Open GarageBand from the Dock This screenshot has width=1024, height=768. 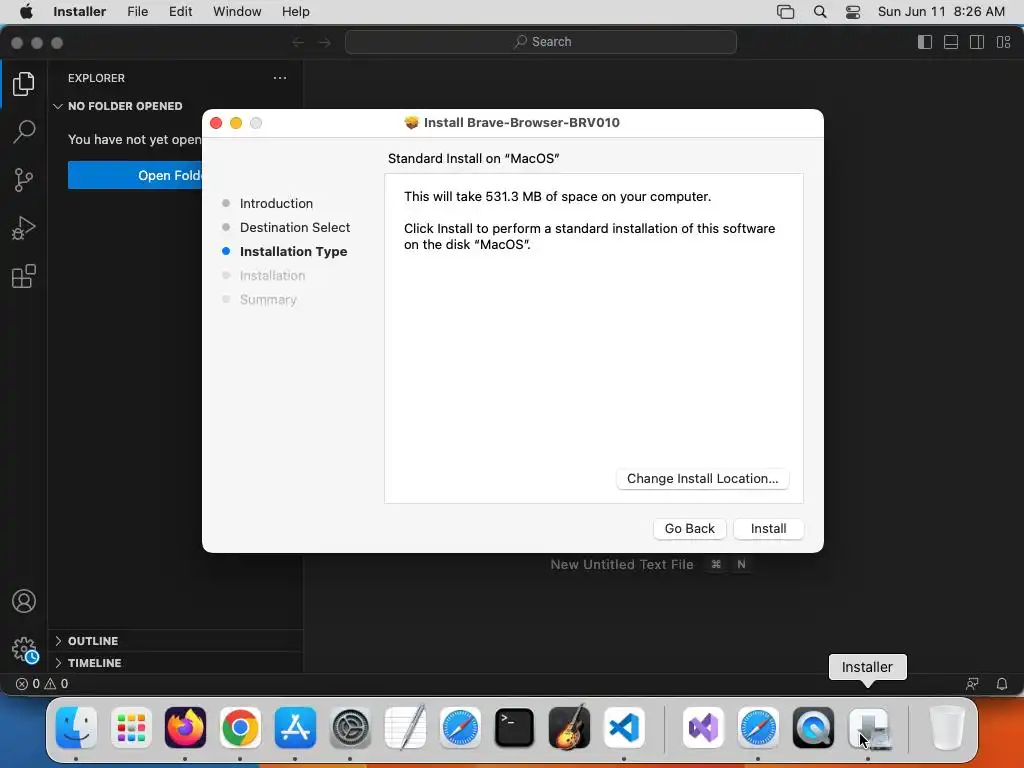pyautogui.click(x=569, y=728)
